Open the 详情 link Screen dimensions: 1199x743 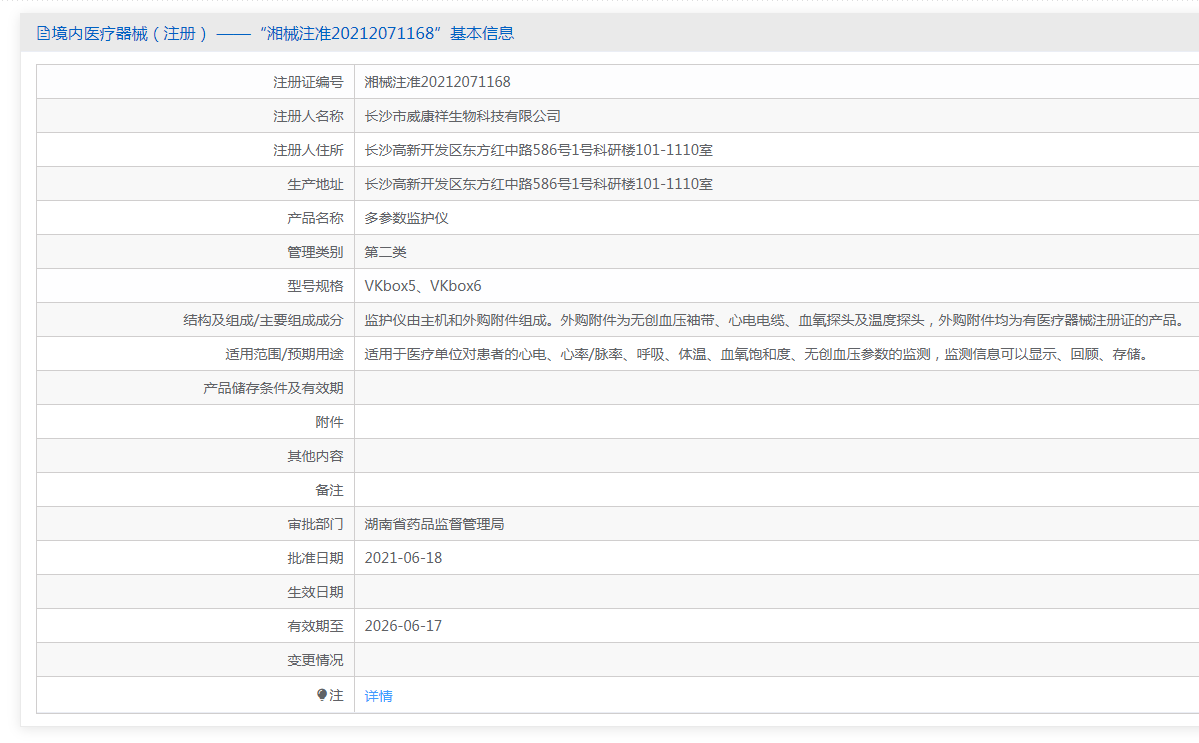378,696
